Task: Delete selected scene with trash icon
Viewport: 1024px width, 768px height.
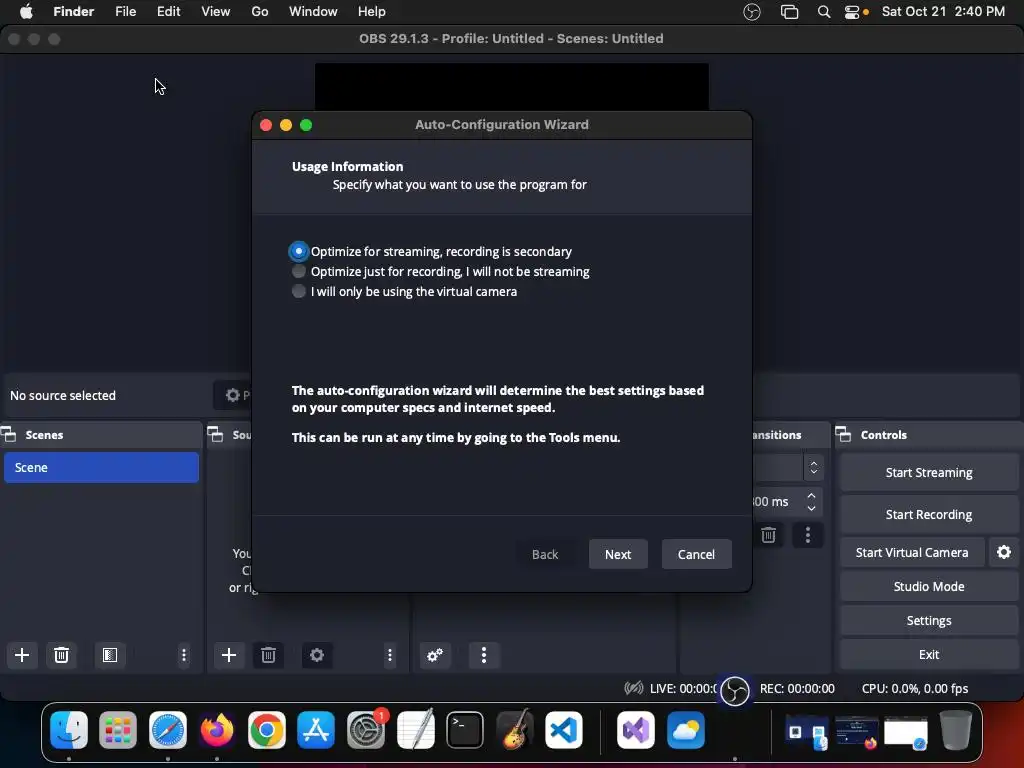Action: [61, 655]
